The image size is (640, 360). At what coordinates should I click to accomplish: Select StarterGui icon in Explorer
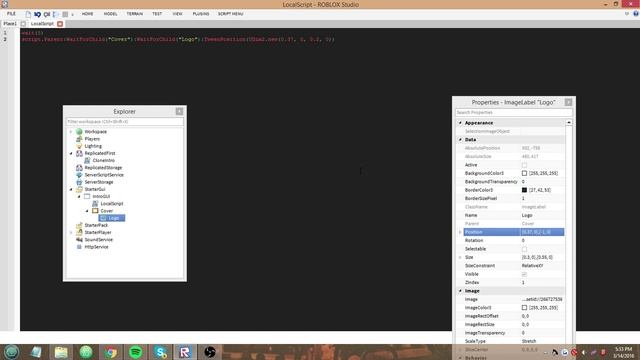tap(79, 189)
